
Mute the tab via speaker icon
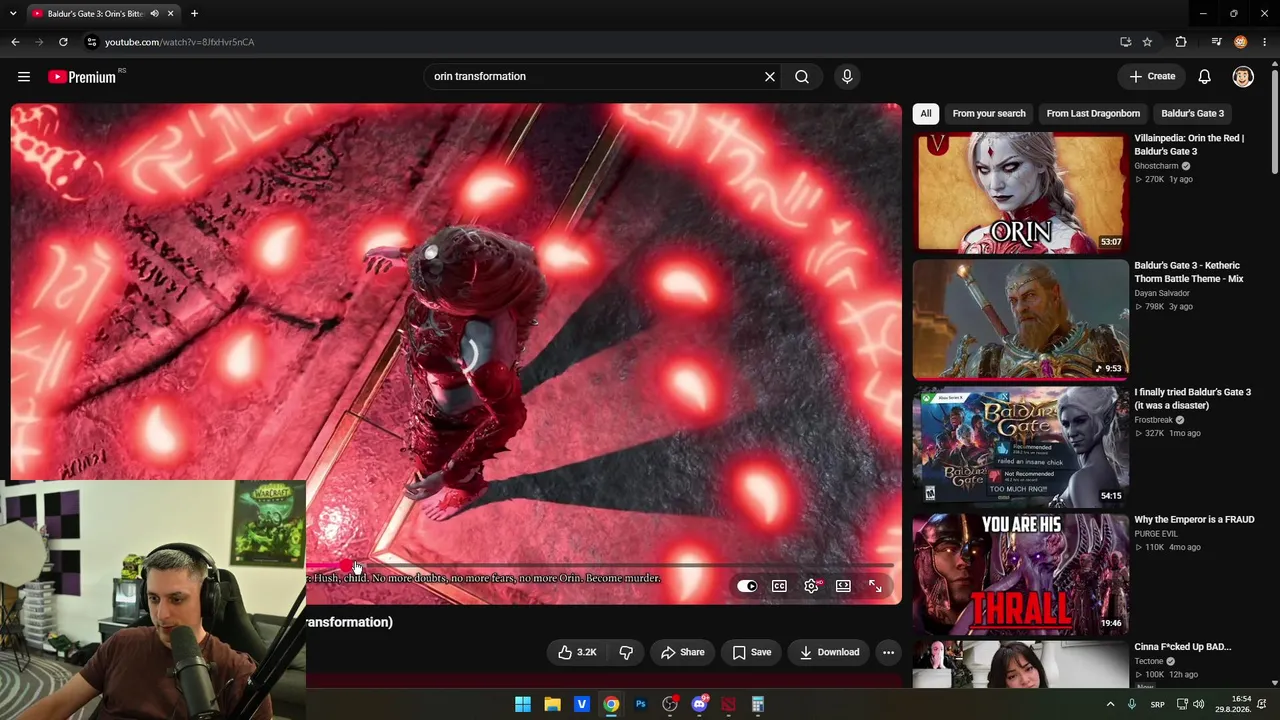[x=154, y=14]
